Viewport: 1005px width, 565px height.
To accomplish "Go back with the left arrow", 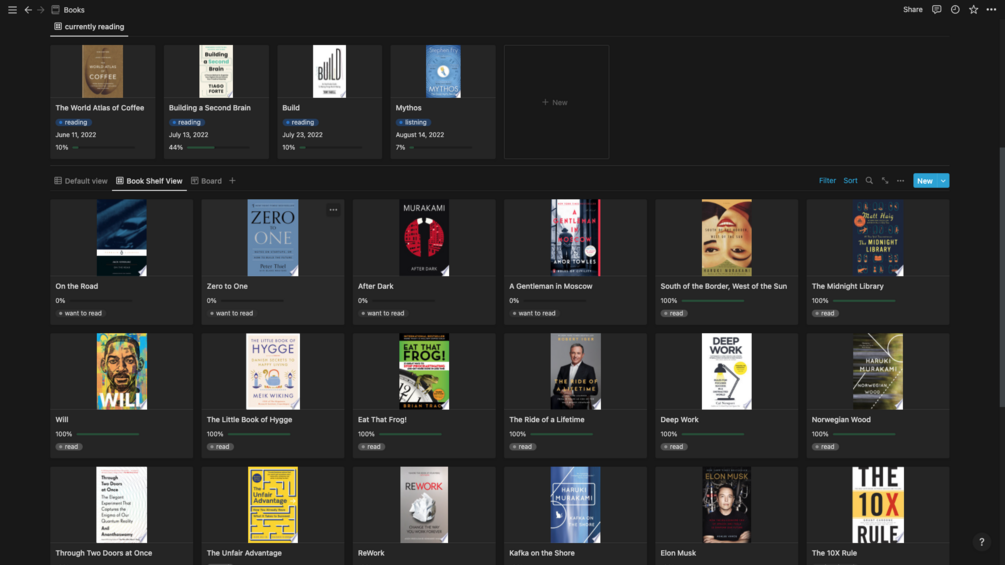I will (x=28, y=10).
